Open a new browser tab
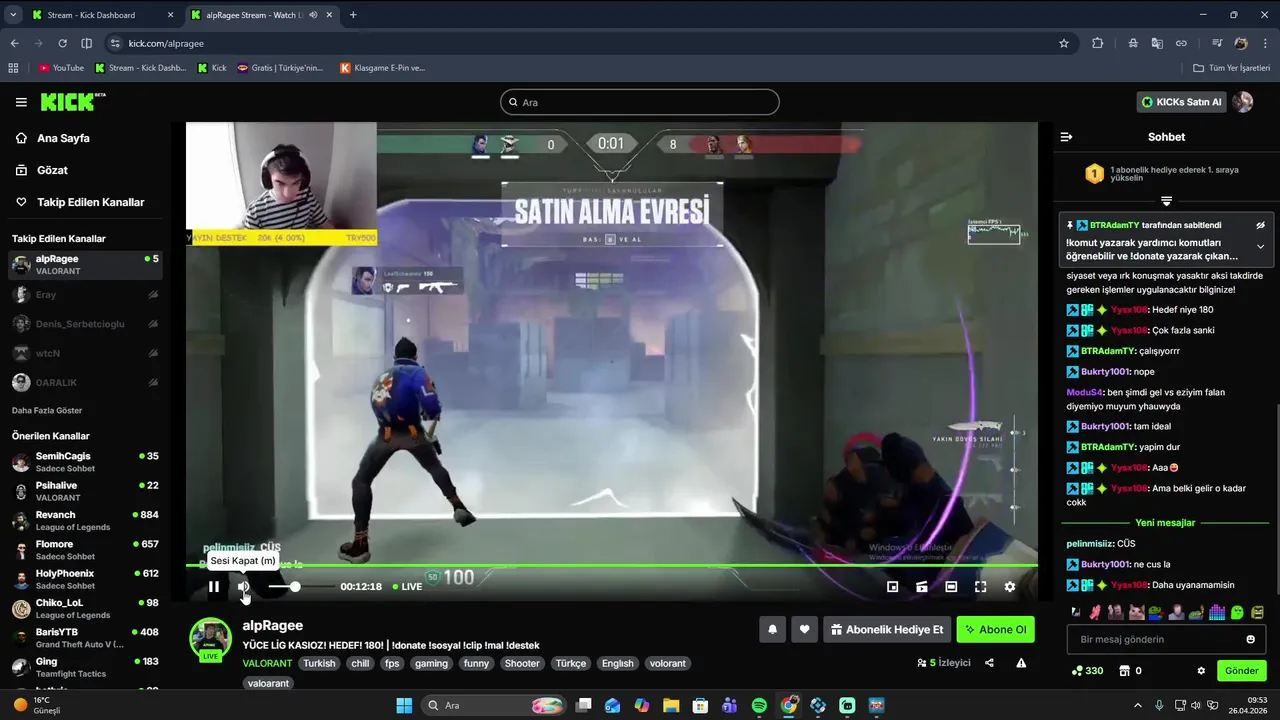 pos(353,15)
